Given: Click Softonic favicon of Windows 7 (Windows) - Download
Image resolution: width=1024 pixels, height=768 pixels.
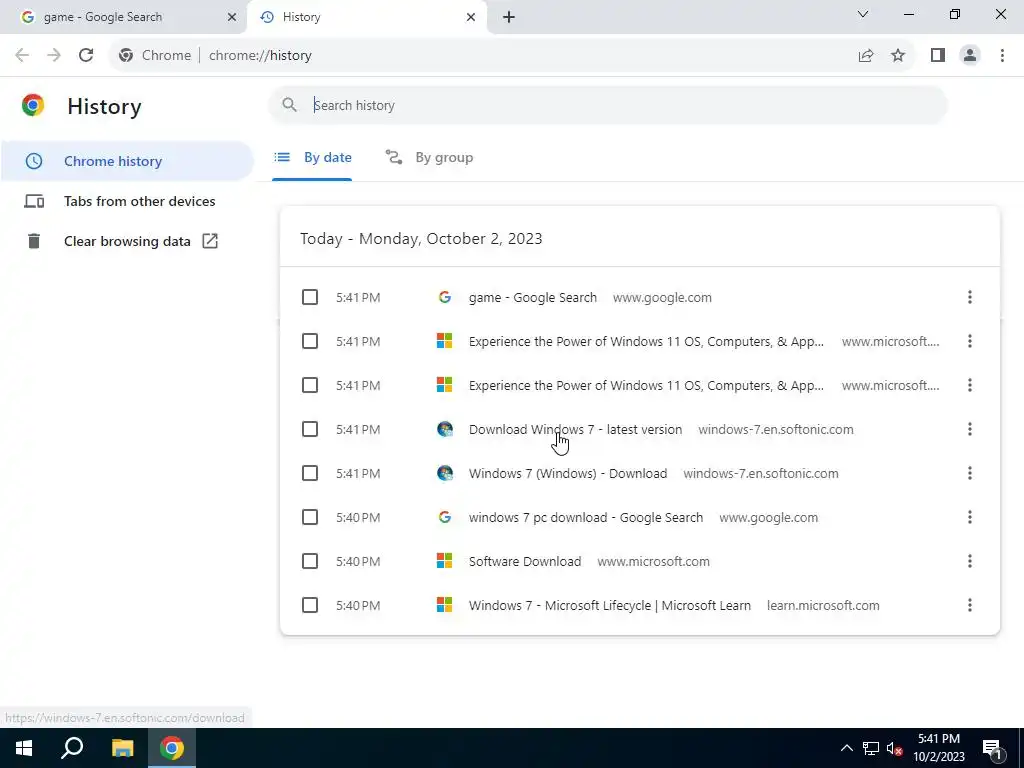Looking at the screenshot, I should (445, 473).
